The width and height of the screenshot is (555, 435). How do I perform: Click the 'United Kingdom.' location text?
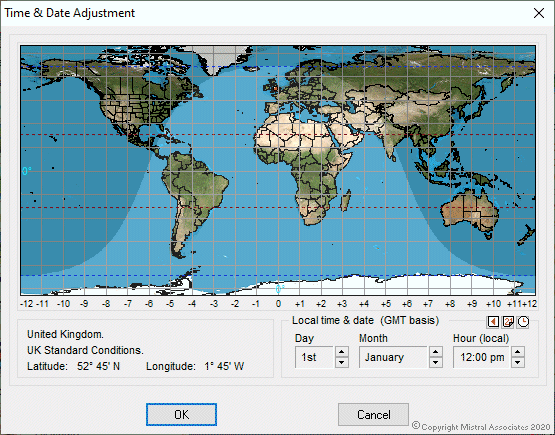65,334
